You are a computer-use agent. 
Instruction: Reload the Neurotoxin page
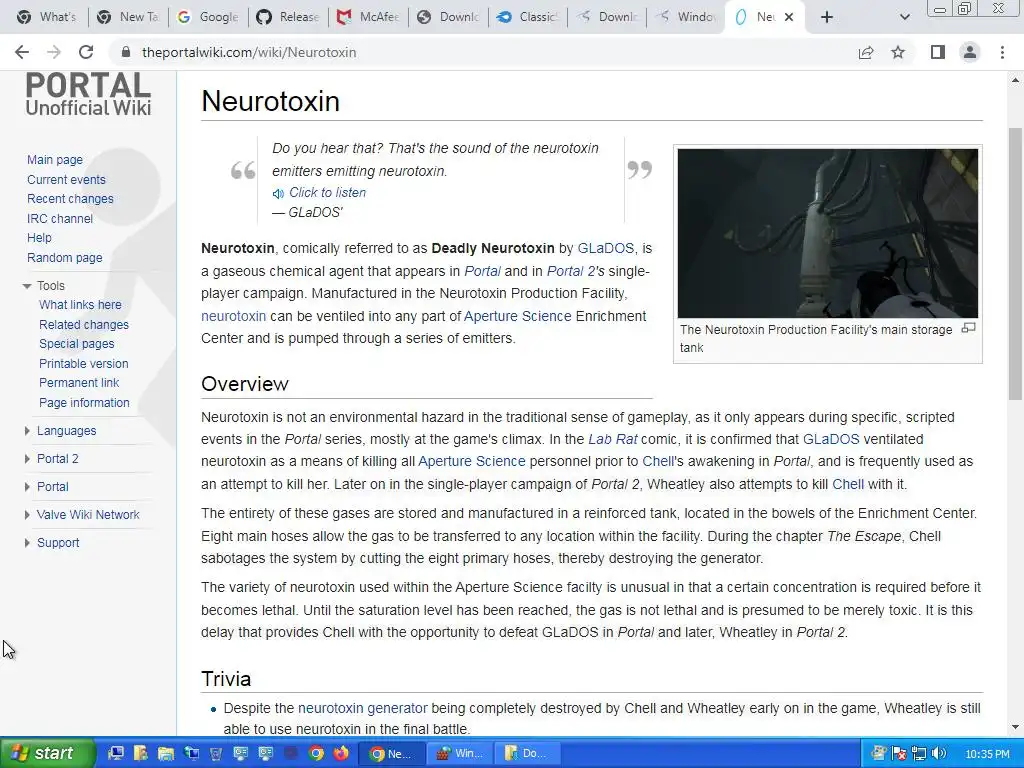pos(86,52)
